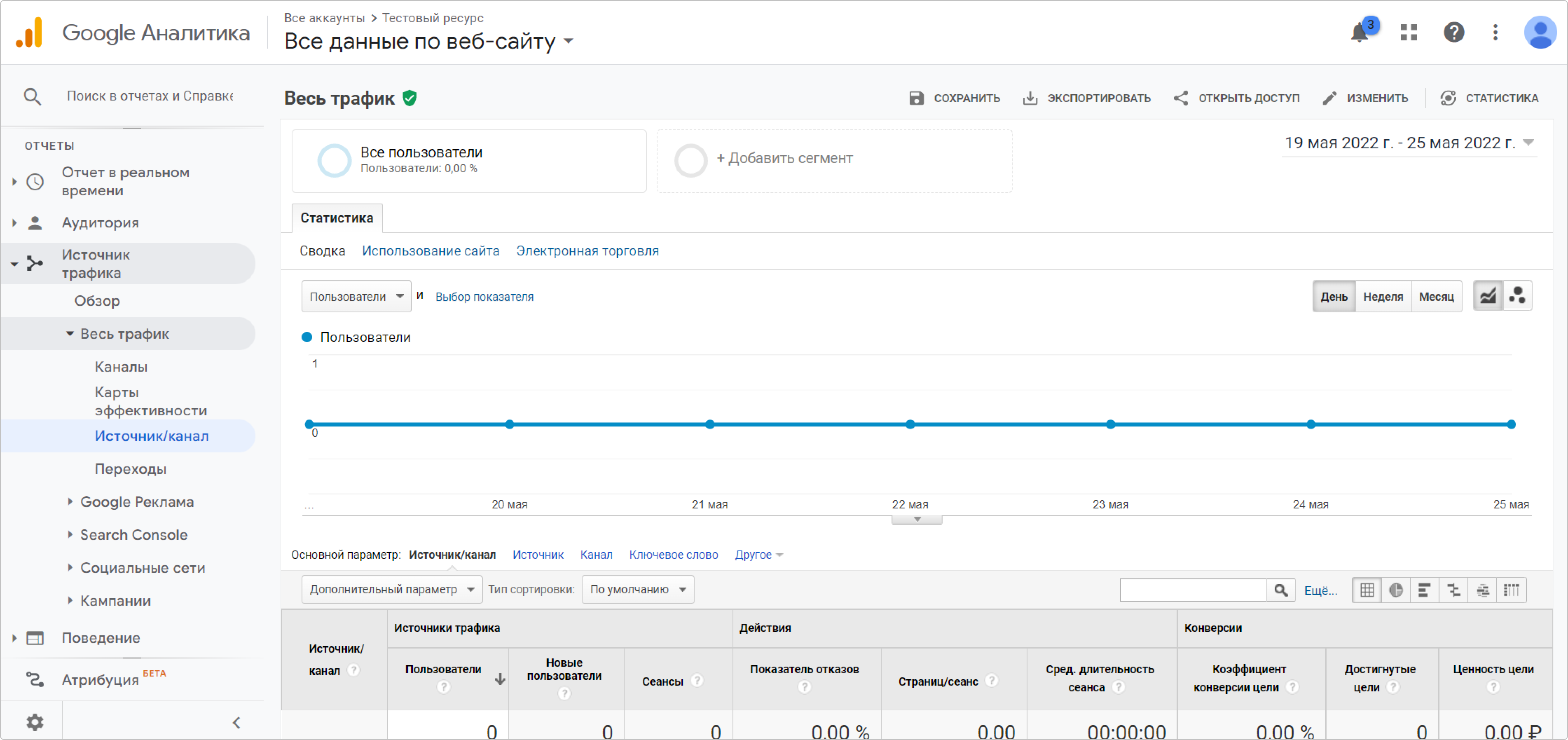This screenshot has width=1568, height=740.
Task: Select pie chart table view icon
Action: [1396, 590]
